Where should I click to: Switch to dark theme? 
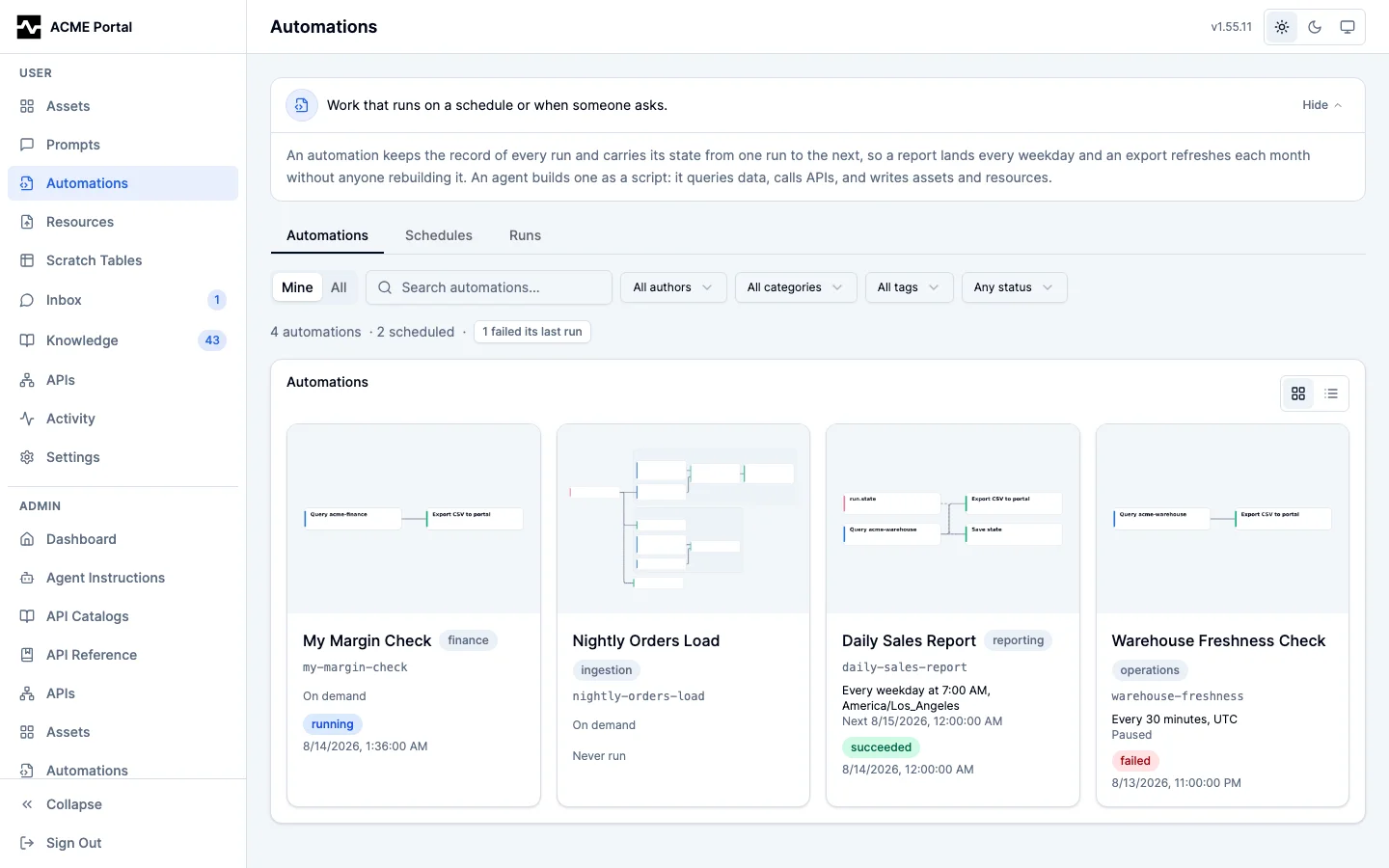pos(1315,27)
